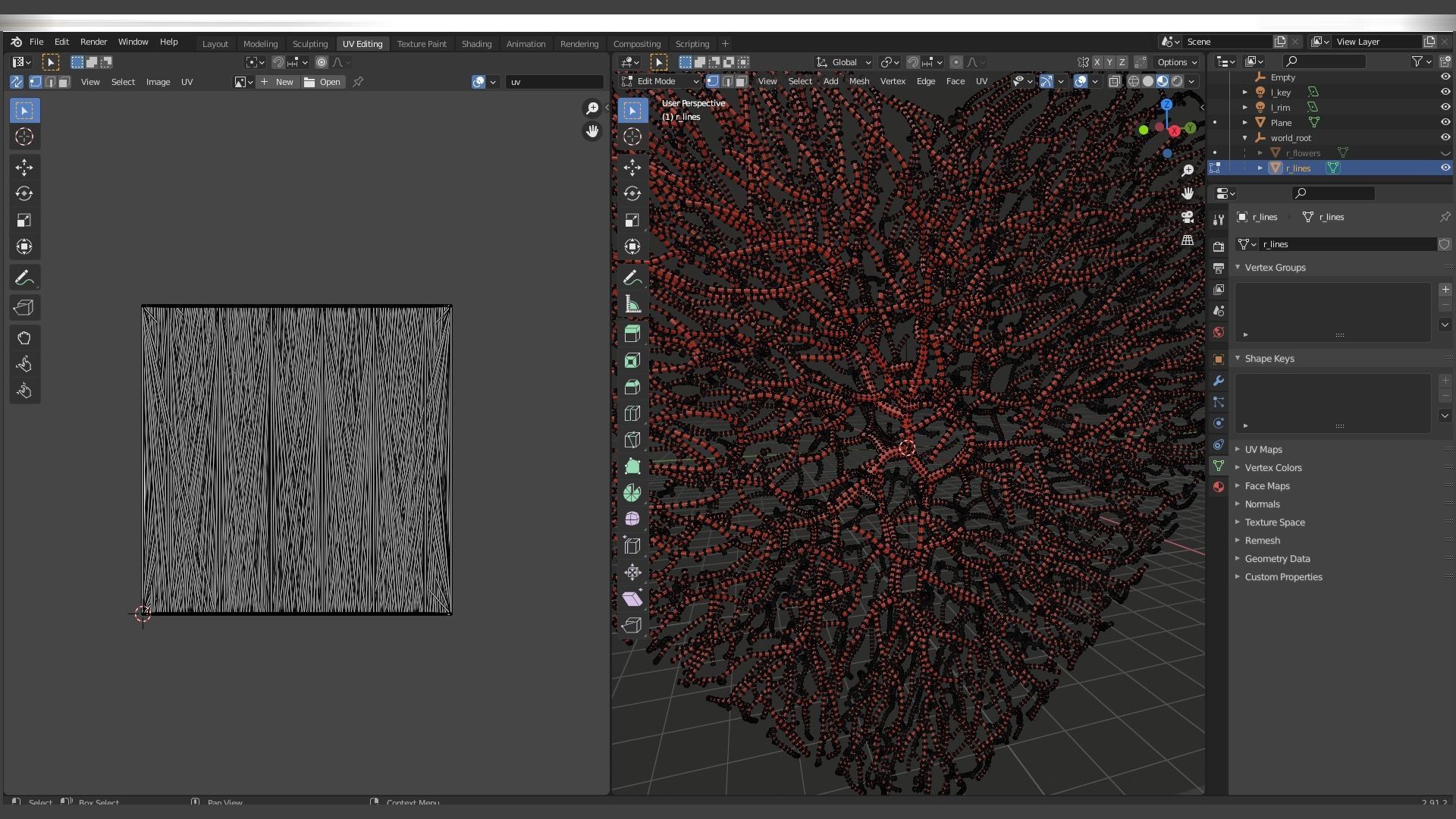
Task: Click the zoom icon in UV editor
Action: point(592,108)
